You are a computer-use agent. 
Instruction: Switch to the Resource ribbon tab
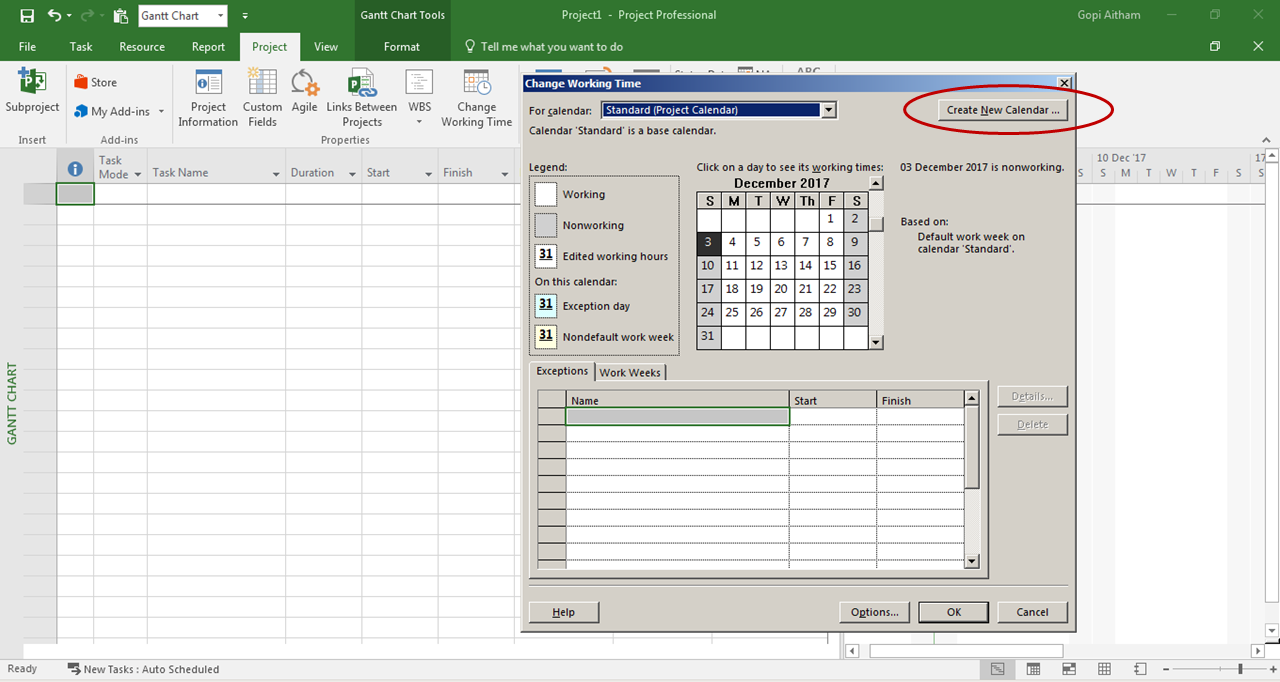coord(142,47)
